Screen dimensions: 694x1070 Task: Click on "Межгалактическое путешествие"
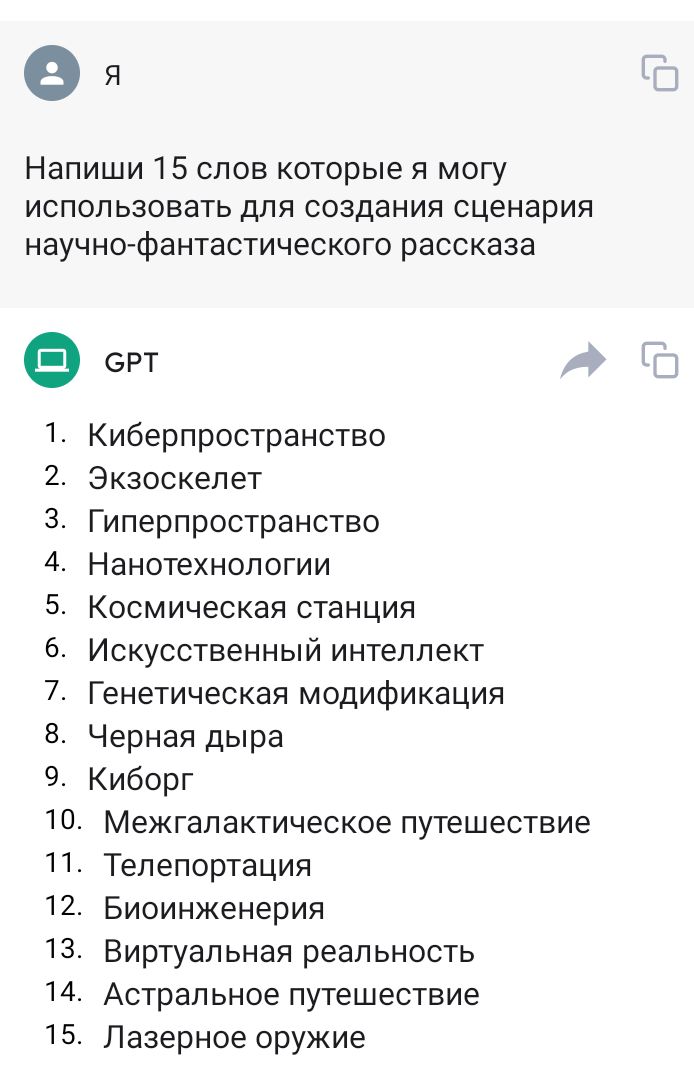(347, 823)
